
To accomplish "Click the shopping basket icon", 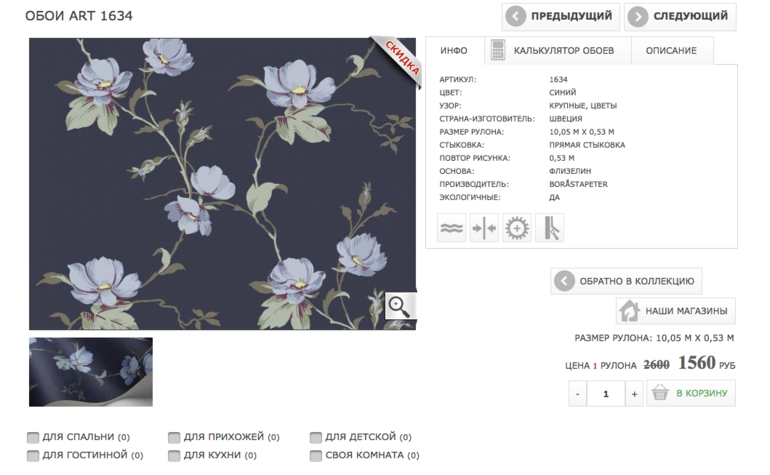I will [660, 392].
